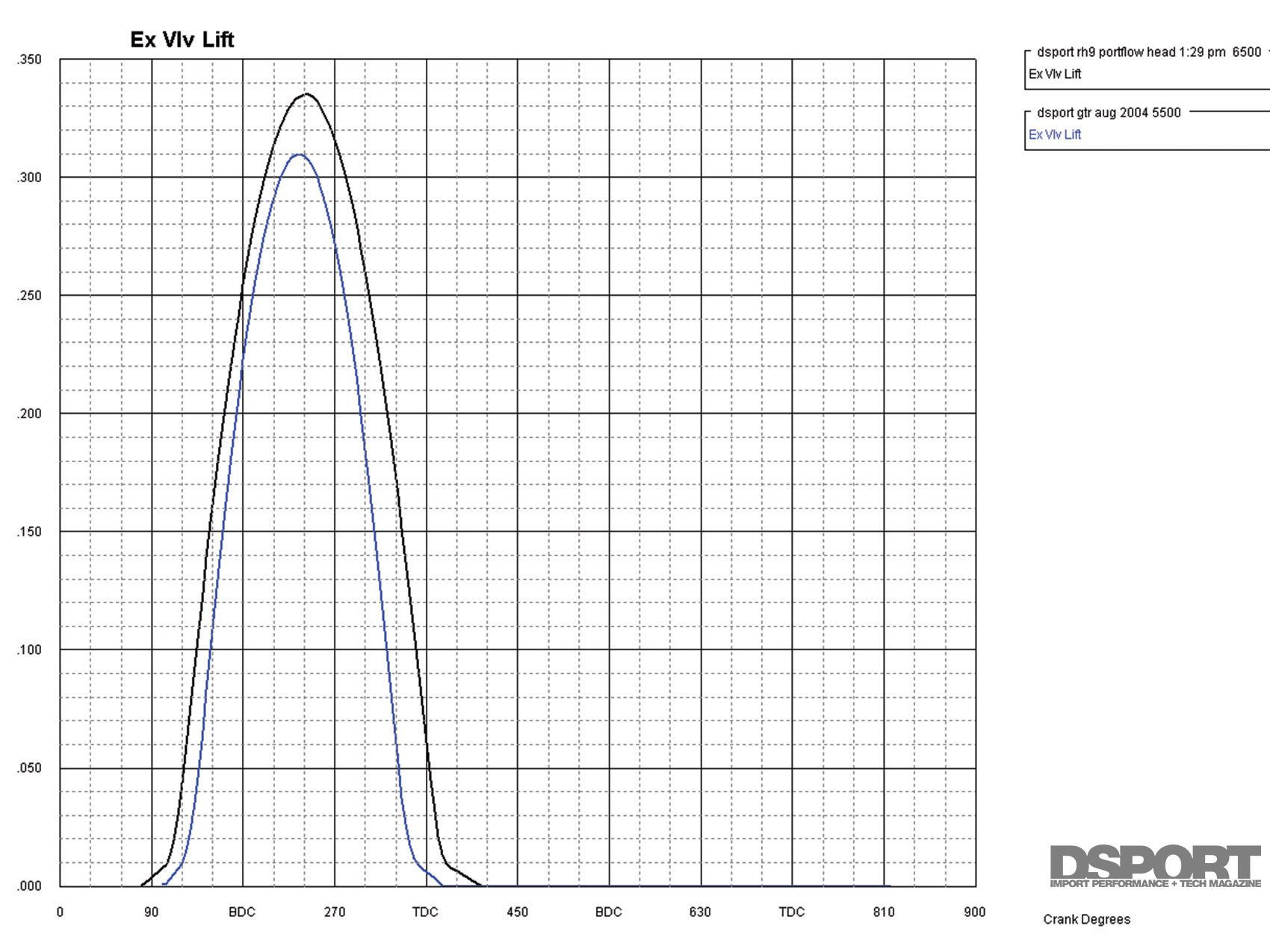Click the peak of the black lift curve
The height and width of the screenshot is (952, 1270).
306,94
